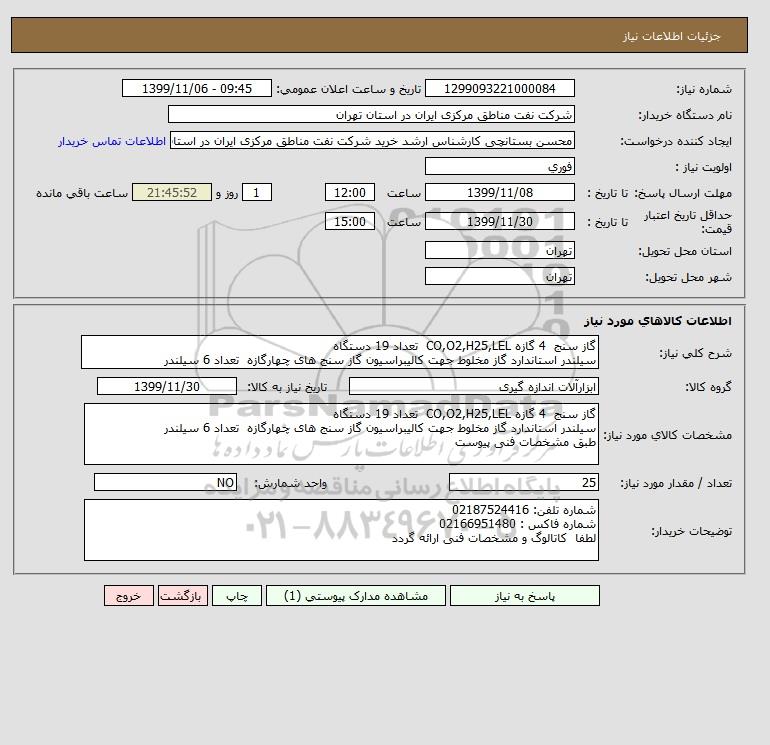This screenshot has width=770, height=745.
Task: Click the general need description box
Action: click(340, 353)
